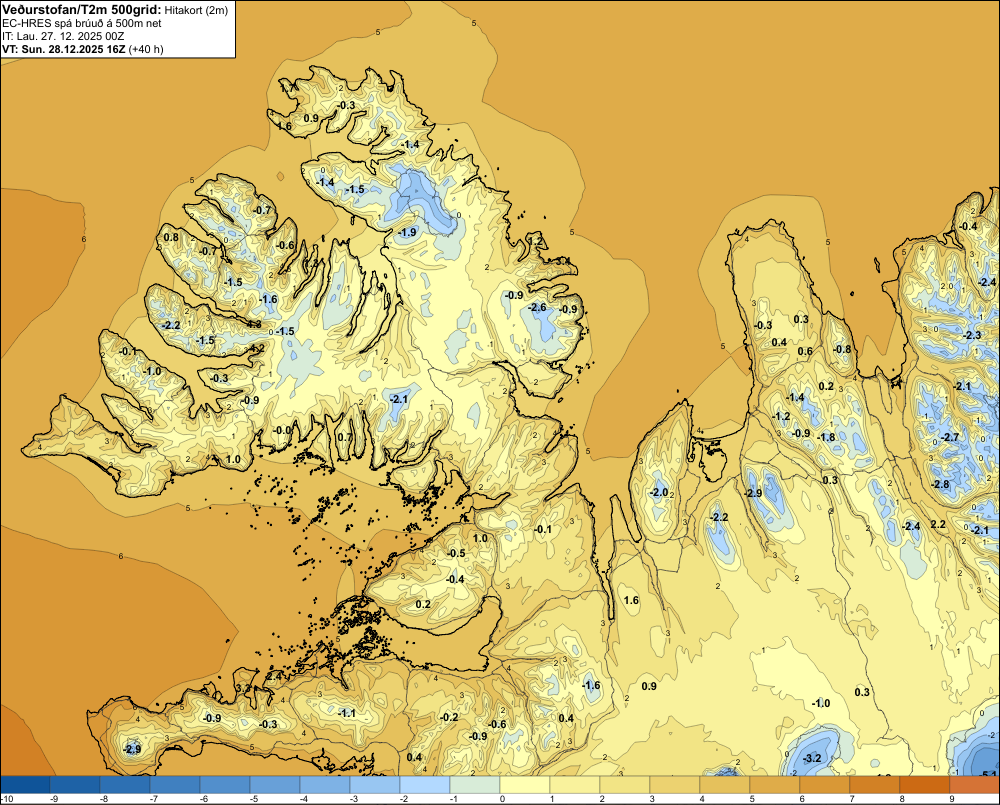Click the "-0.2" temperature value on the map

(x=450, y=717)
